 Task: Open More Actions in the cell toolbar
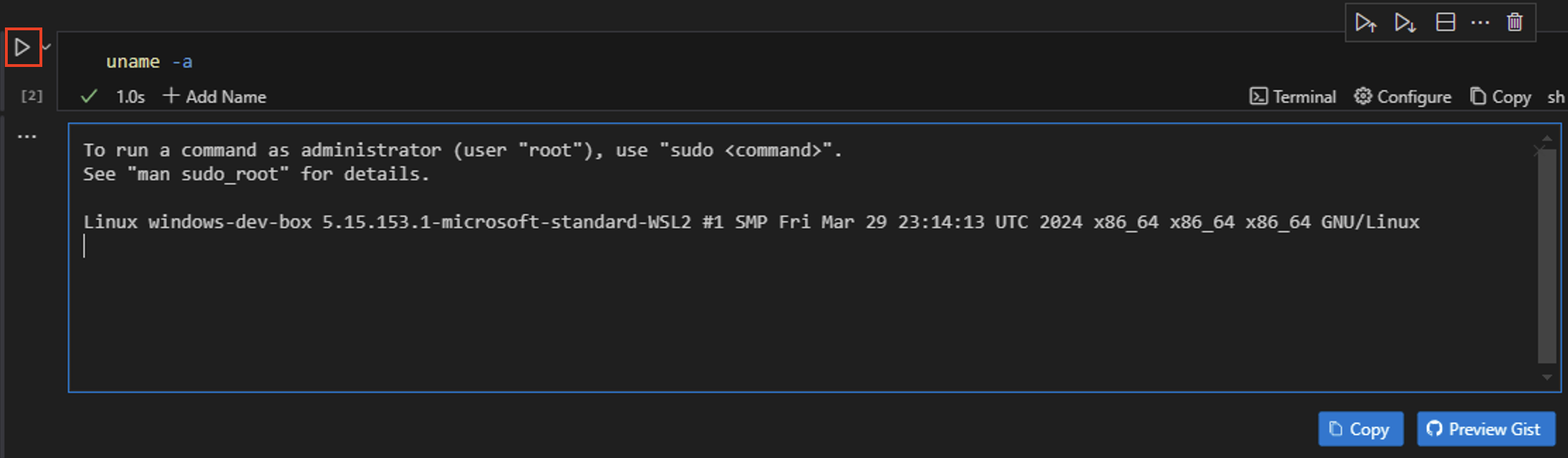[1480, 23]
